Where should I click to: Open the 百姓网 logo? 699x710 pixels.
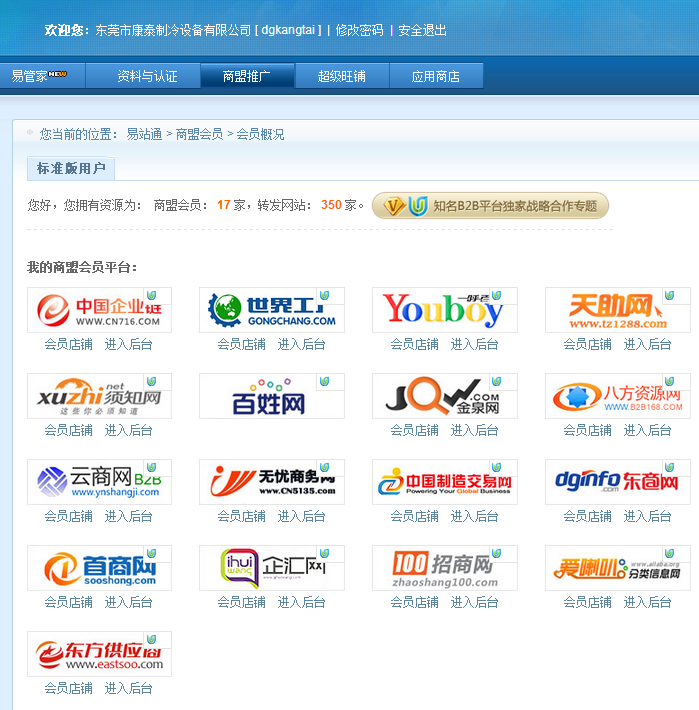271,396
